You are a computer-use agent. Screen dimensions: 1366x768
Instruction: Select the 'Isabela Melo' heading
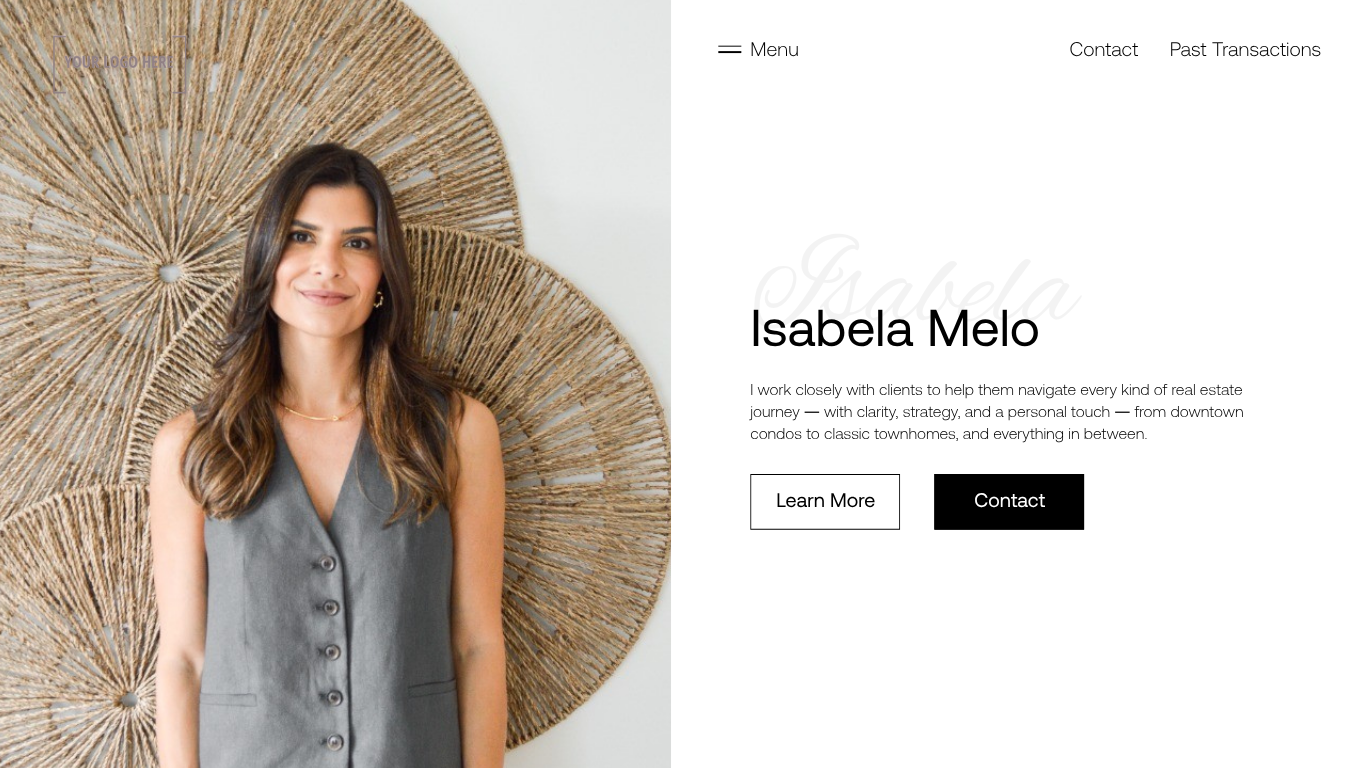(x=894, y=329)
